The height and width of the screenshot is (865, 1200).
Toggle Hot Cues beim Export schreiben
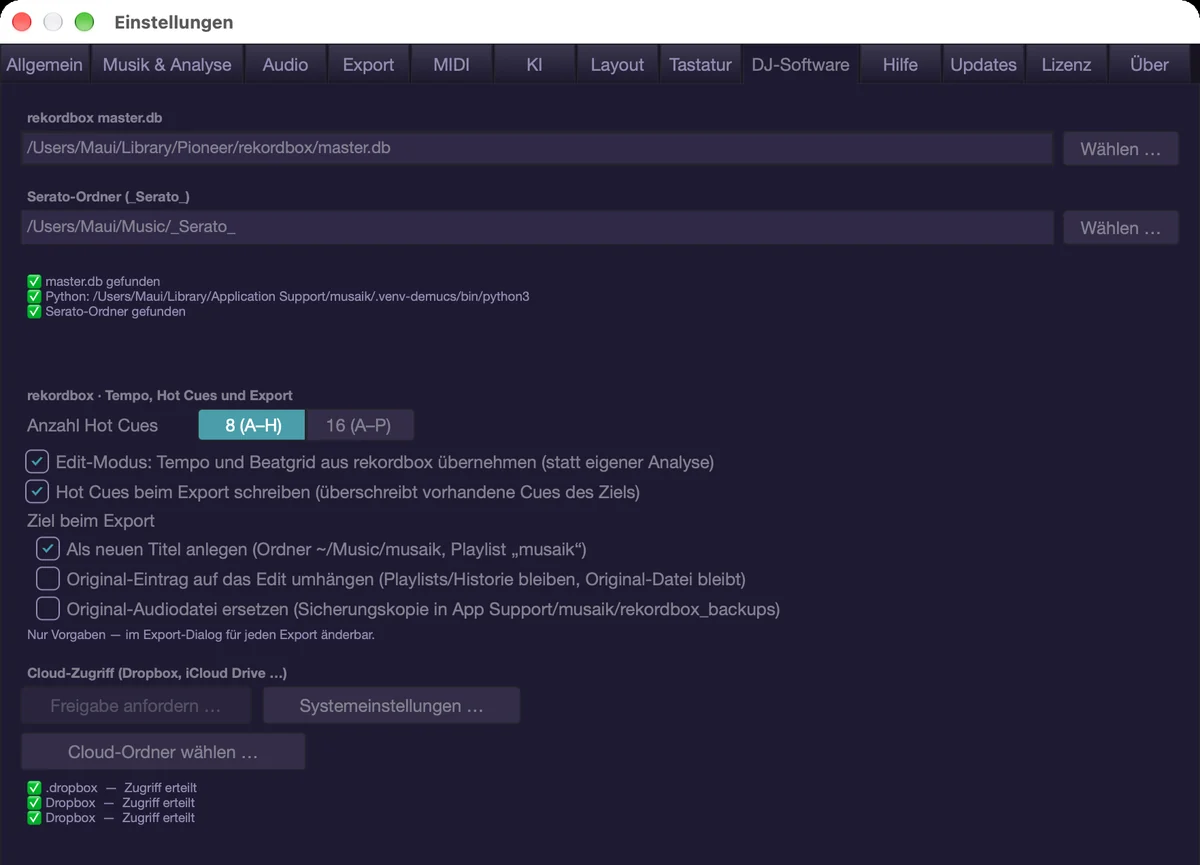37,491
